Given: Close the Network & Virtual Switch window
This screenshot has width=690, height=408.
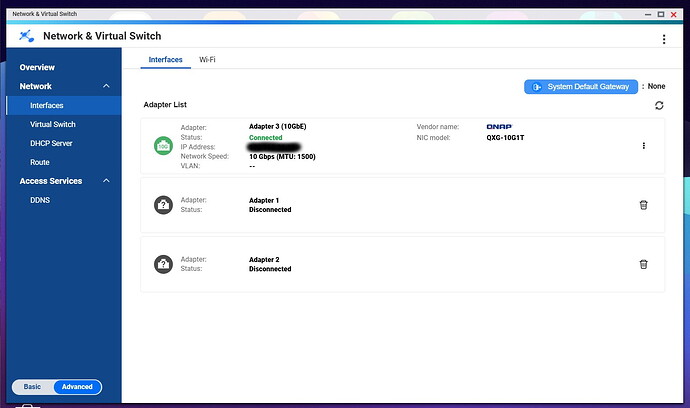Looking at the screenshot, I should [673, 15].
